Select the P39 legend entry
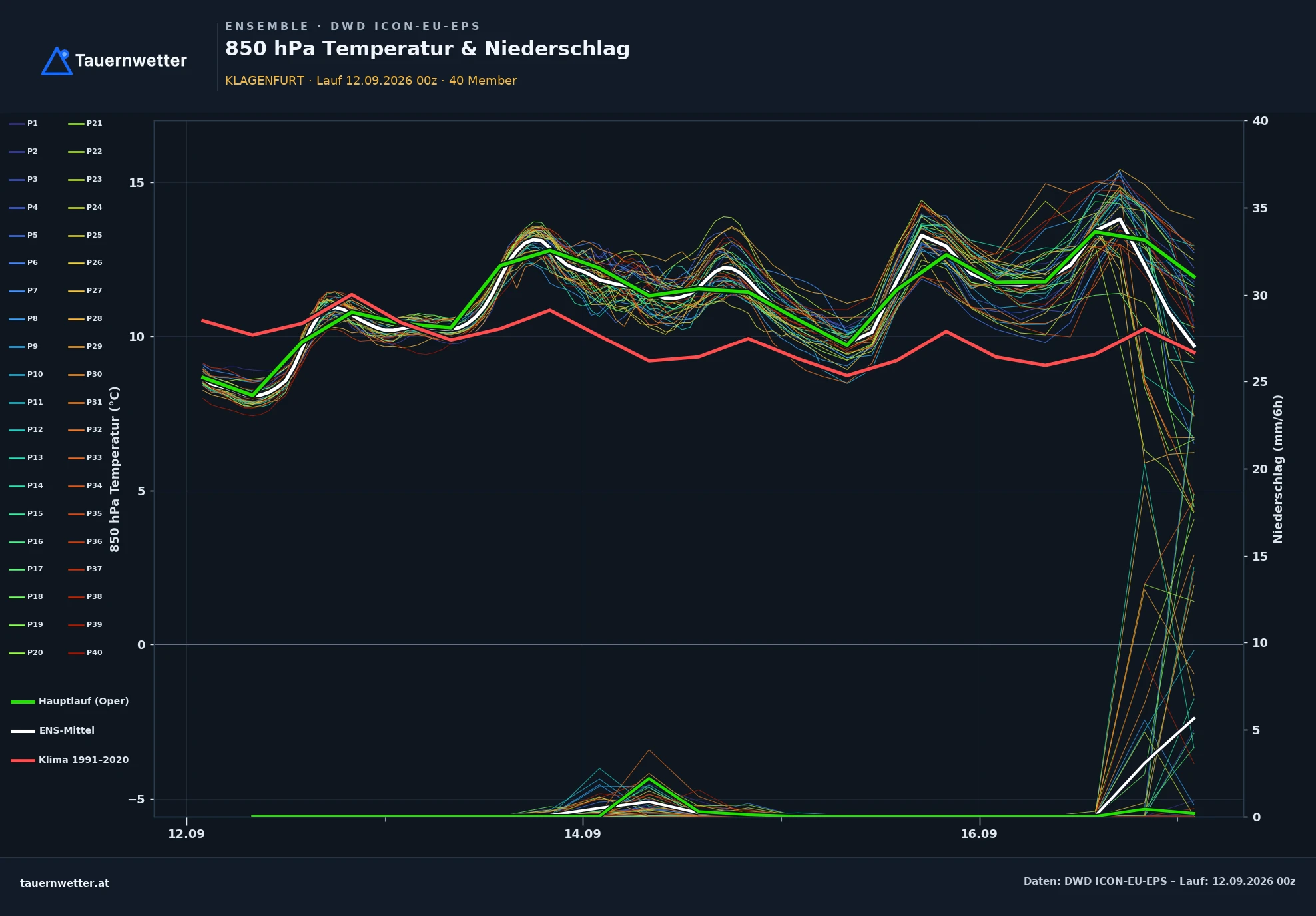 85,625
